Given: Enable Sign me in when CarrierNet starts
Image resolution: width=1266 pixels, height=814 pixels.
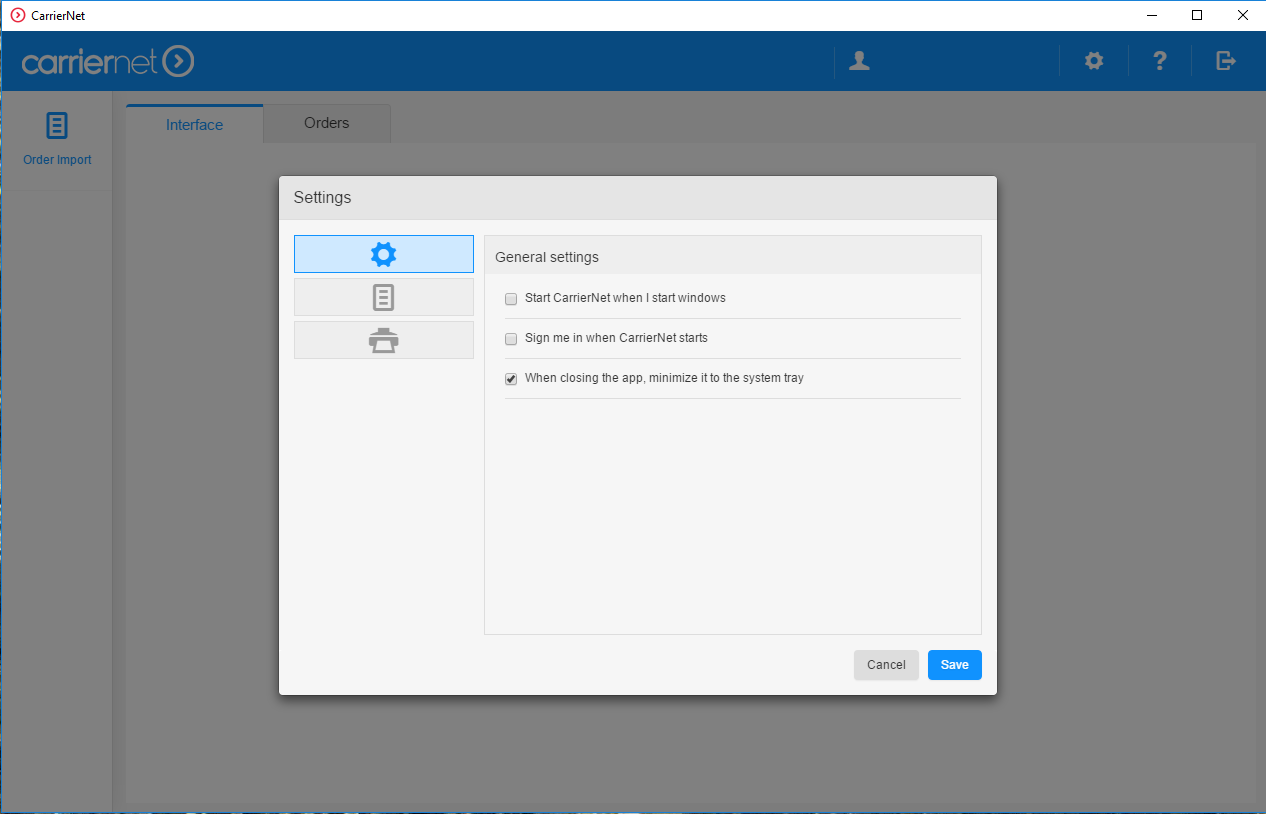Looking at the screenshot, I should click(511, 339).
